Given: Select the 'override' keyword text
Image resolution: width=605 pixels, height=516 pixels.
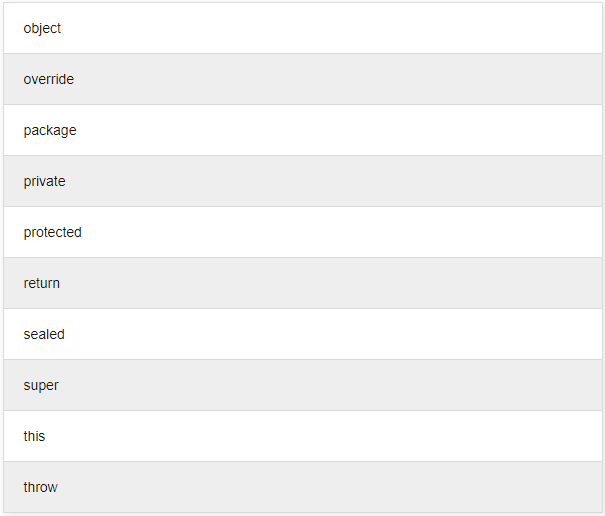Looking at the screenshot, I should [x=48, y=79].
